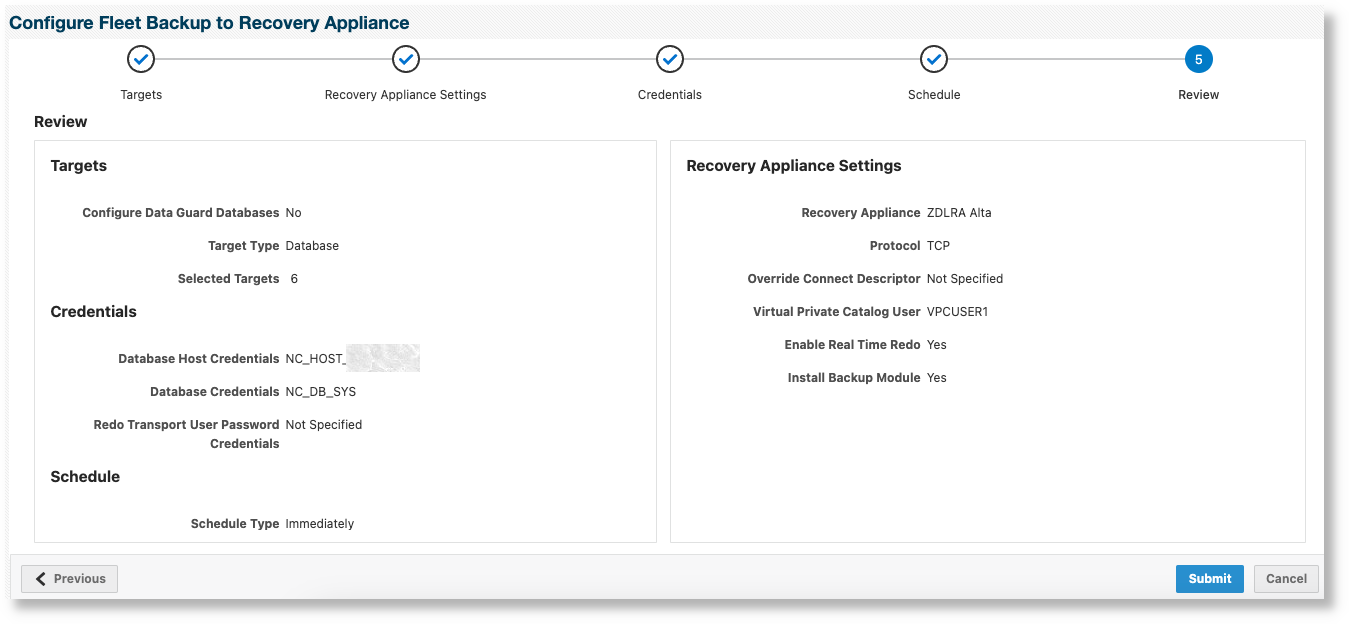Click the Immediately schedule value
Image resolution: width=1349 pixels, height=624 pixels.
tap(320, 524)
